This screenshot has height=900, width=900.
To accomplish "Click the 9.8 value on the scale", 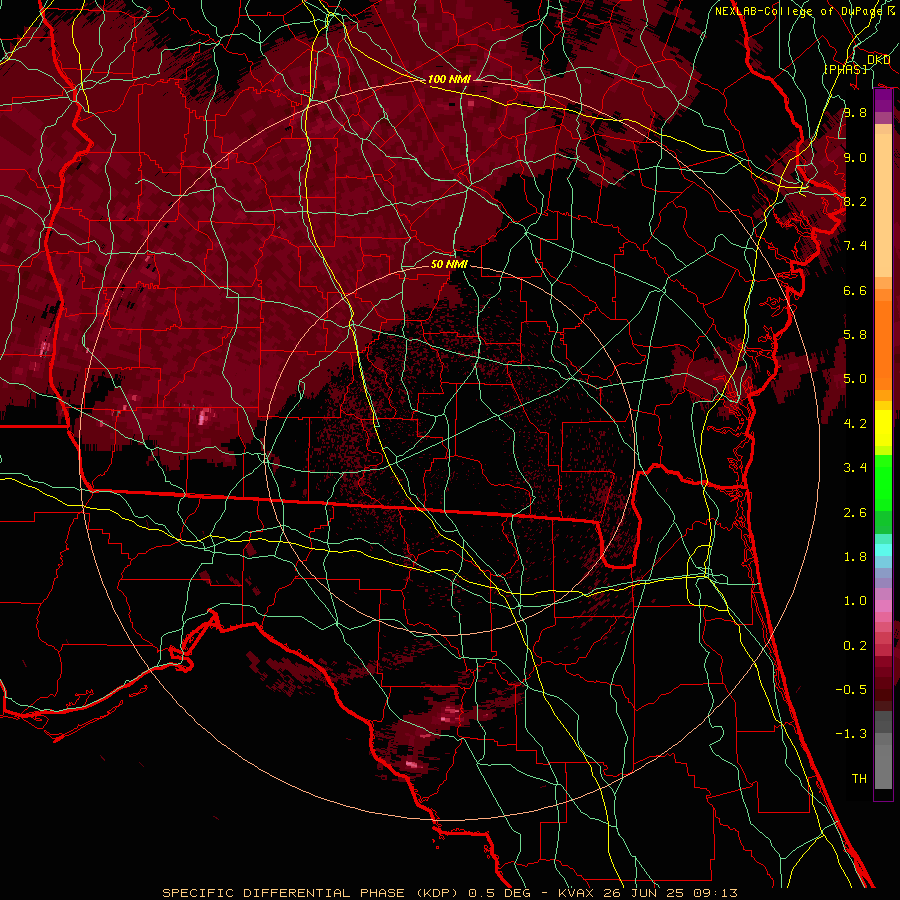I will pos(855,112).
